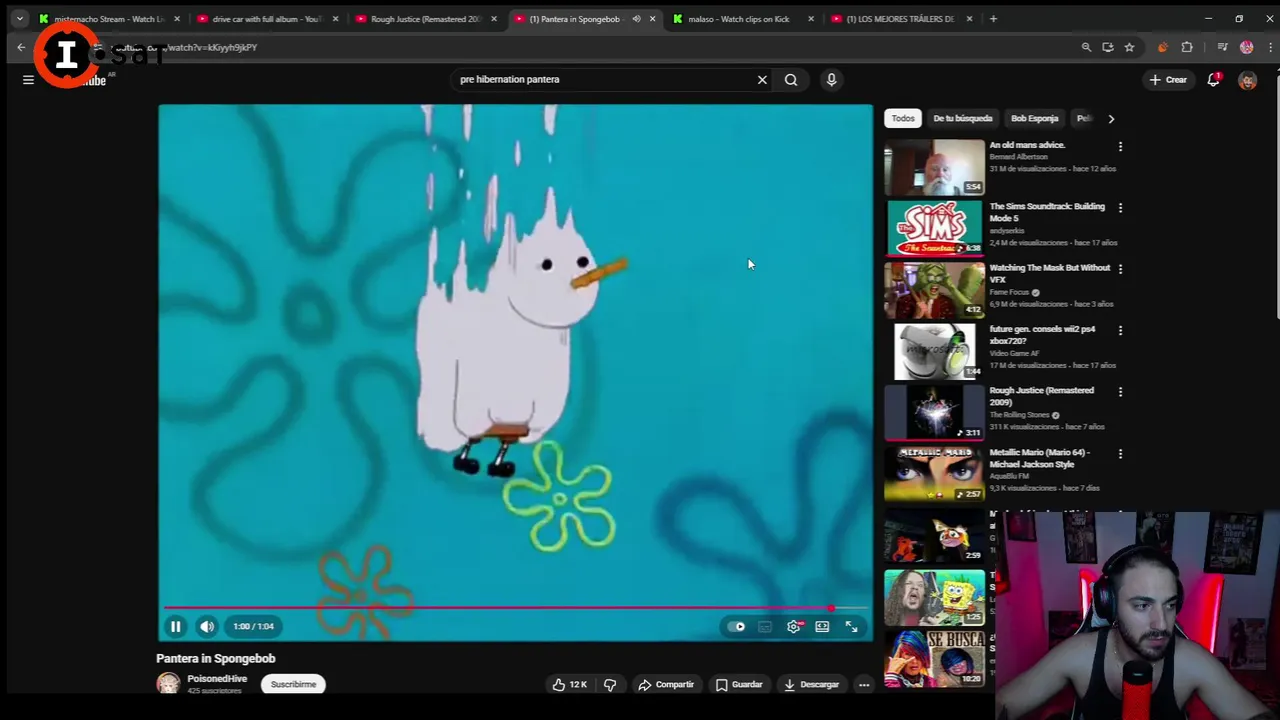Screen dimensions: 1280x720
Task: Click the page vertical scrollbar
Action: pyautogui.click(x=1276, y=200)
